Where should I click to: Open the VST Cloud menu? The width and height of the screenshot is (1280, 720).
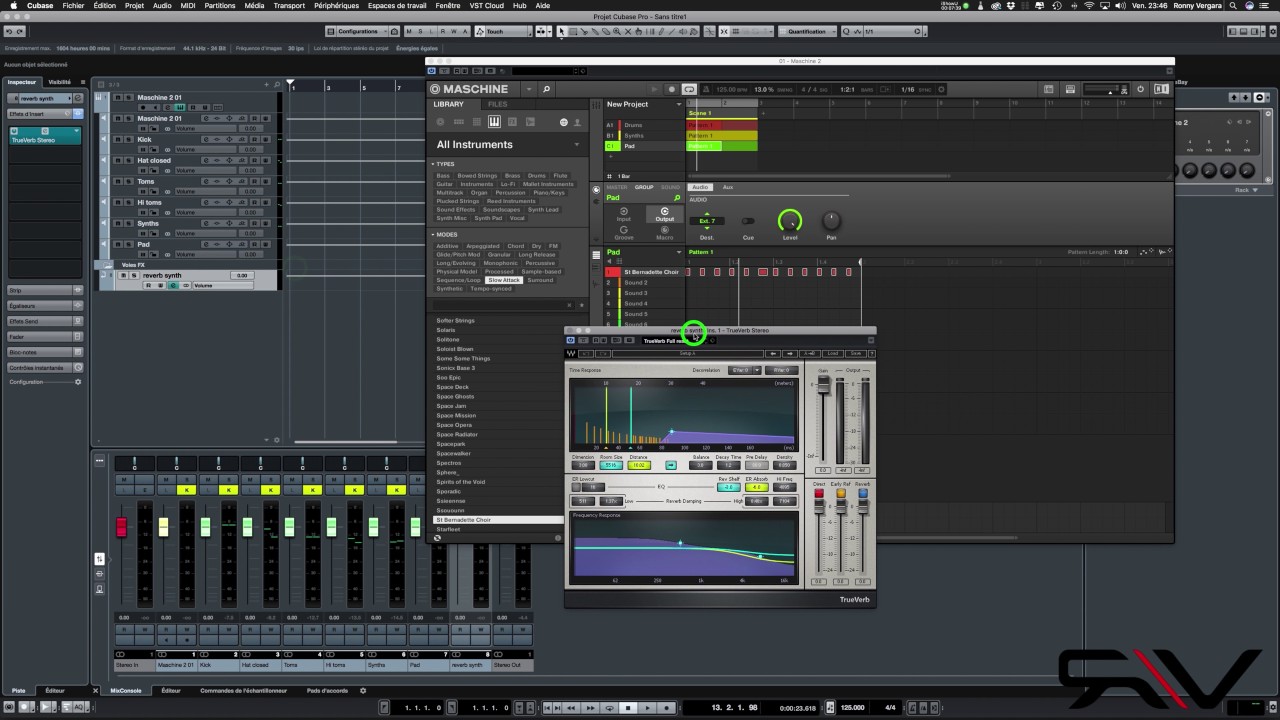(487, 5)
